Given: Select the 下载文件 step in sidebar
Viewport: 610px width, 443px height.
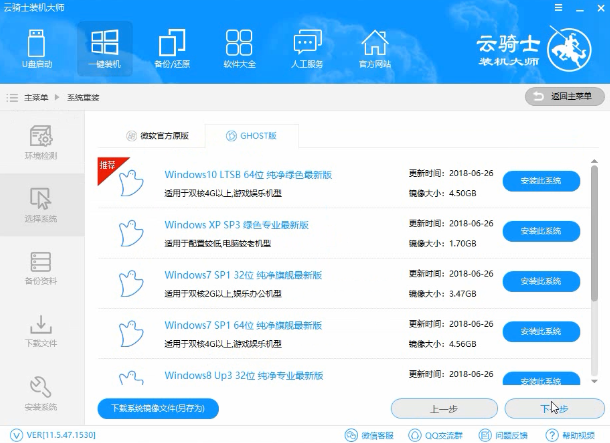Looking at the screenshot, I should tap(41, 331).
